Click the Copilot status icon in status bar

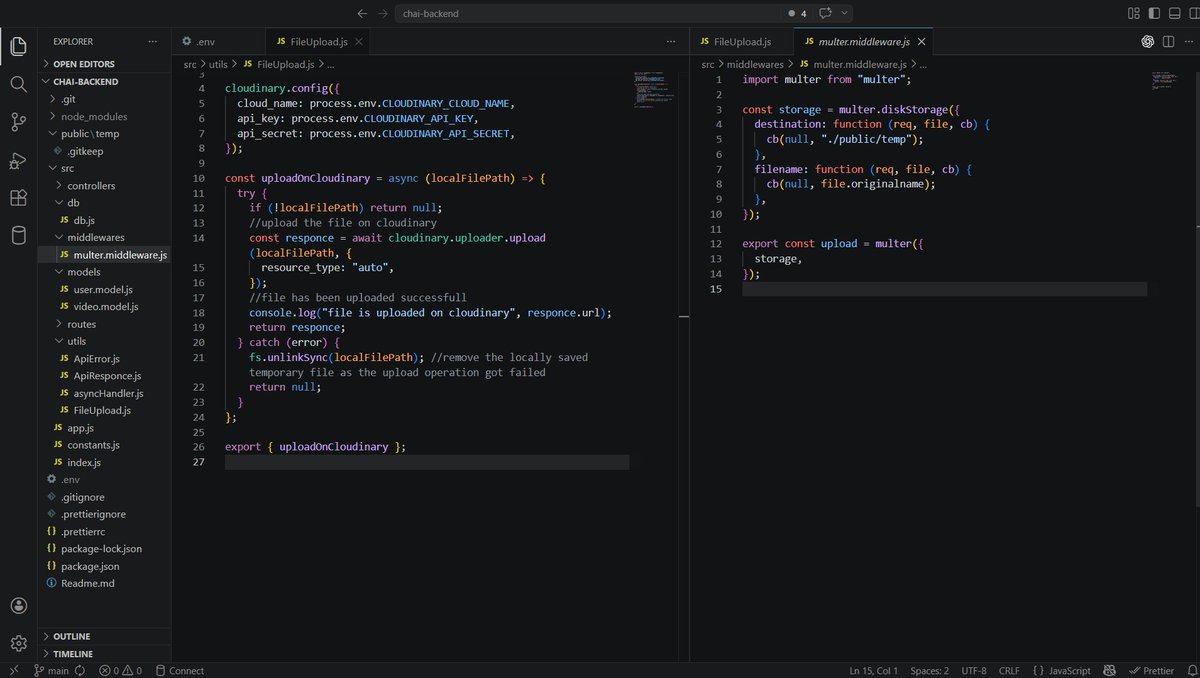click(x=1111, y=670)
